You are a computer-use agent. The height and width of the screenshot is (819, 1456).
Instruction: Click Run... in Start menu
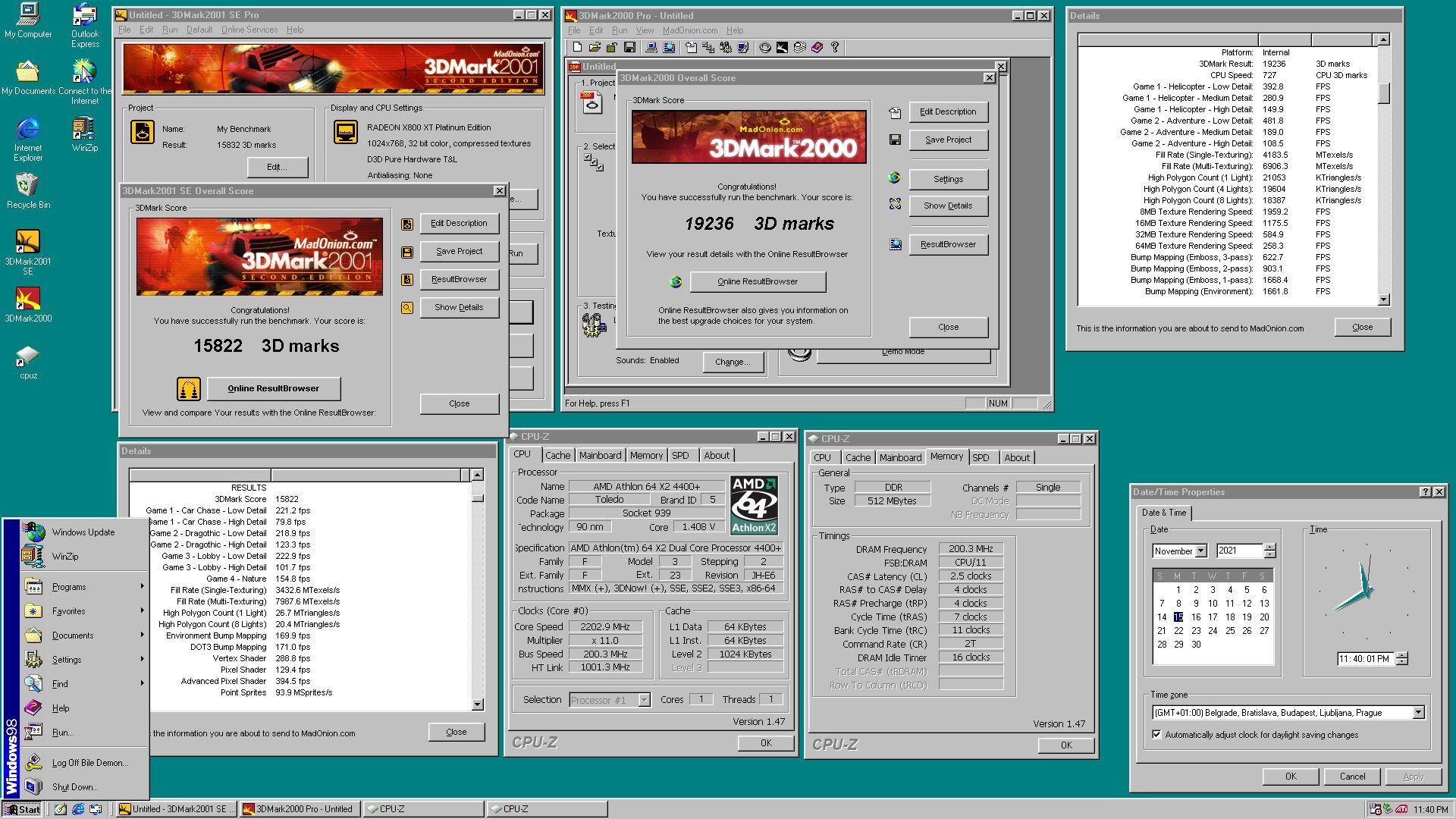84,732
